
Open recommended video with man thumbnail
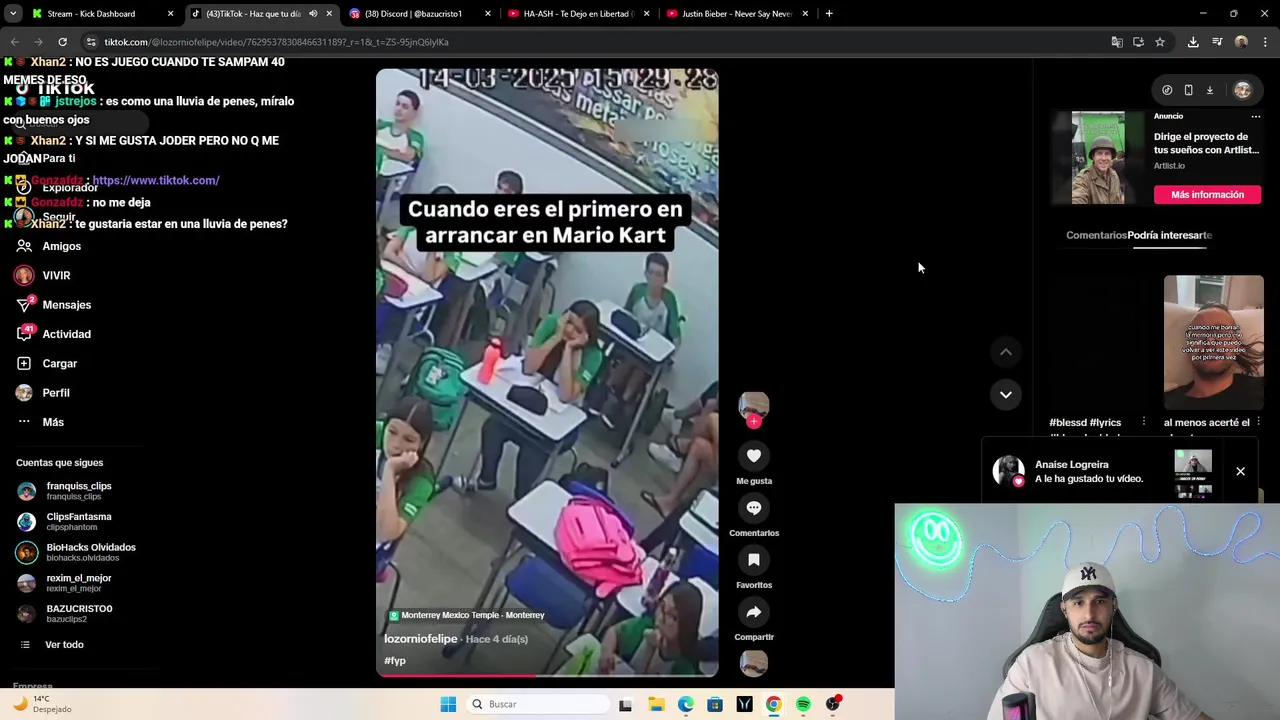tap(1213, 343)
